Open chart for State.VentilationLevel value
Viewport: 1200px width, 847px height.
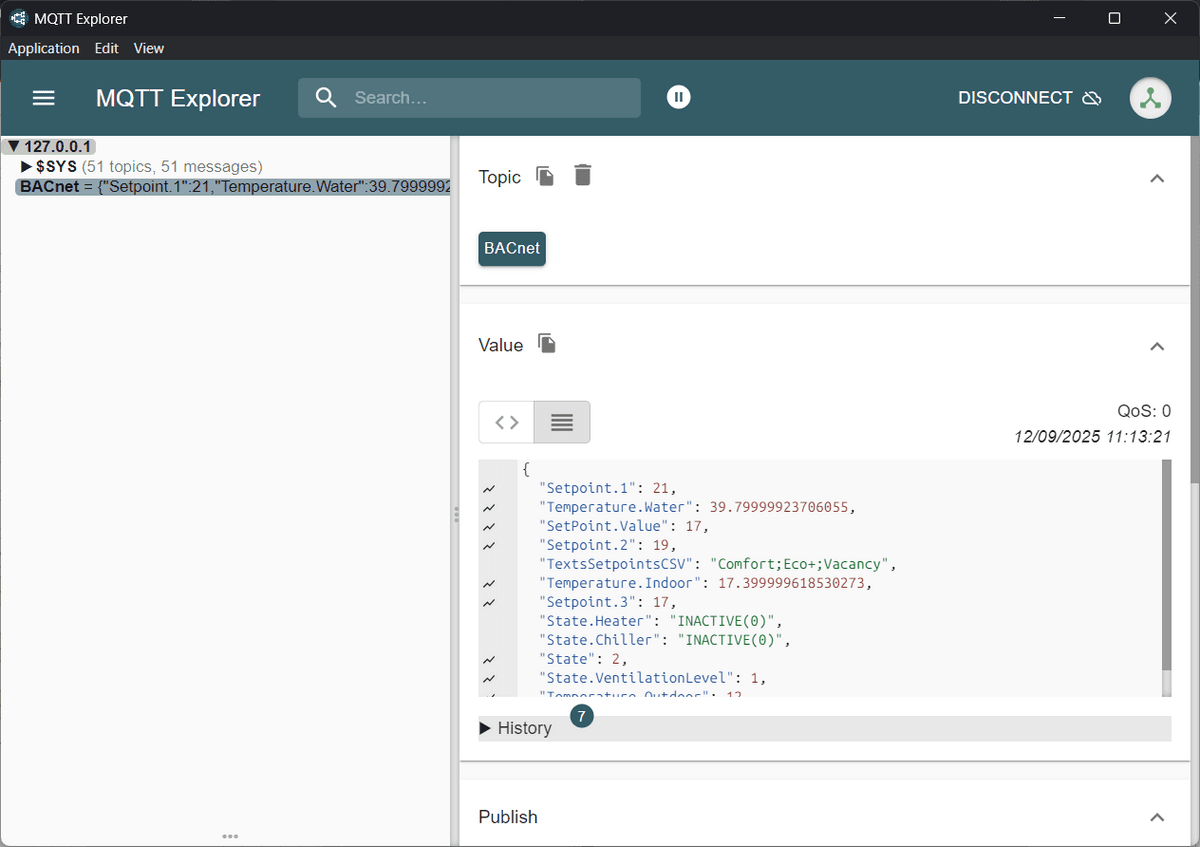[x=489, y=679]
